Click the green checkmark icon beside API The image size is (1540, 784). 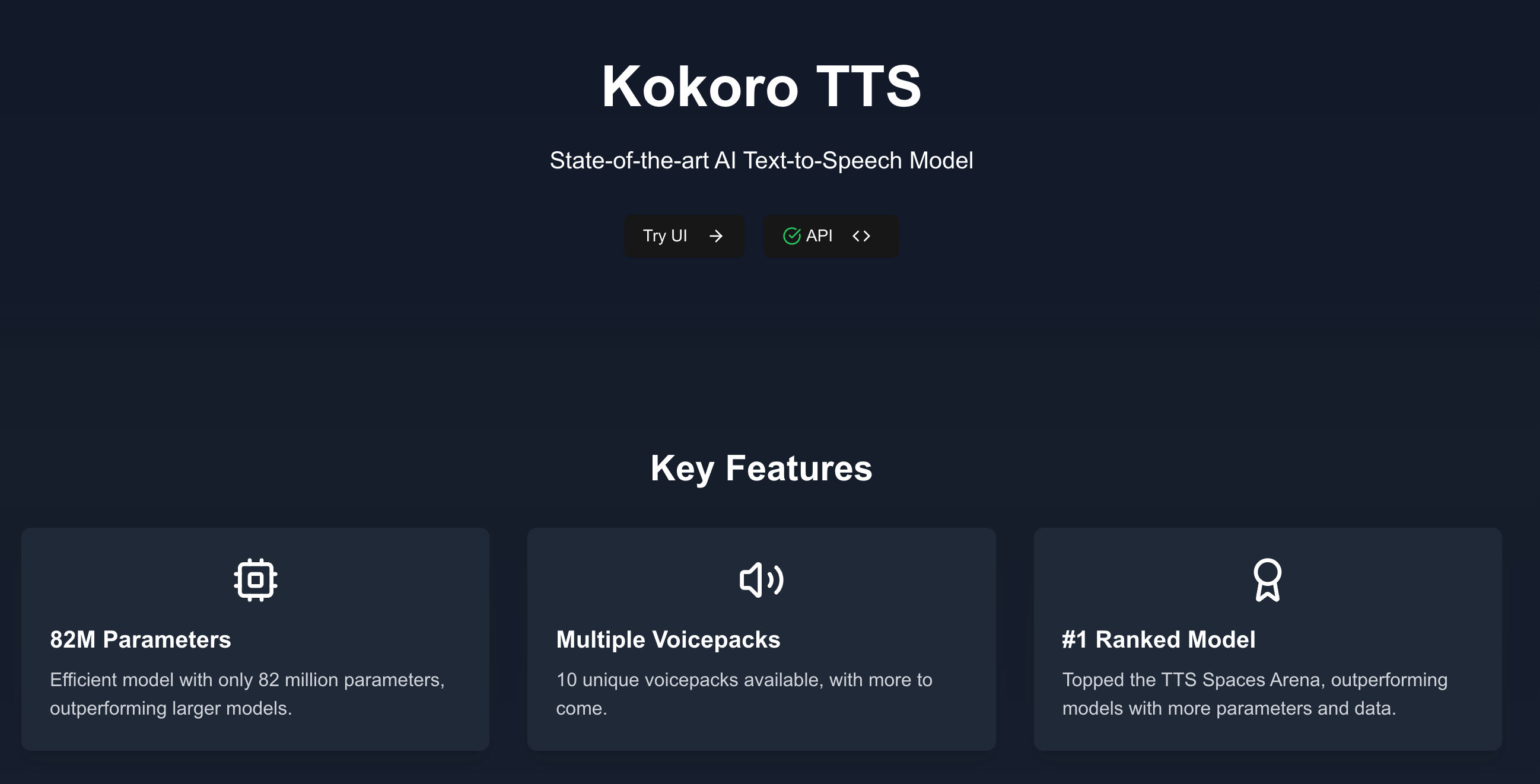[x=791, y=236]
